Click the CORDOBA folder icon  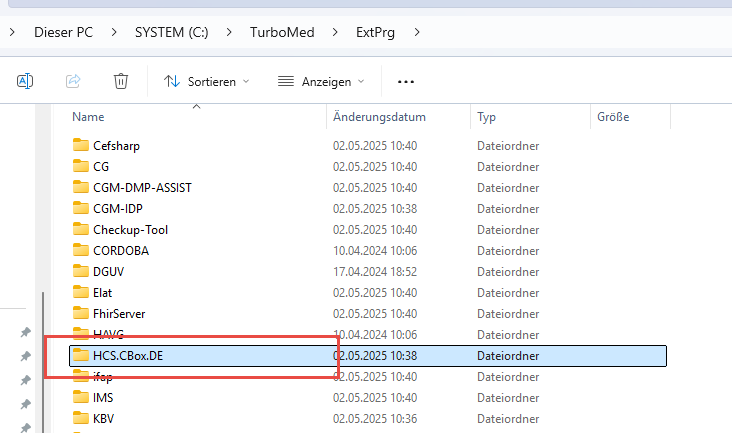point(81,251)
